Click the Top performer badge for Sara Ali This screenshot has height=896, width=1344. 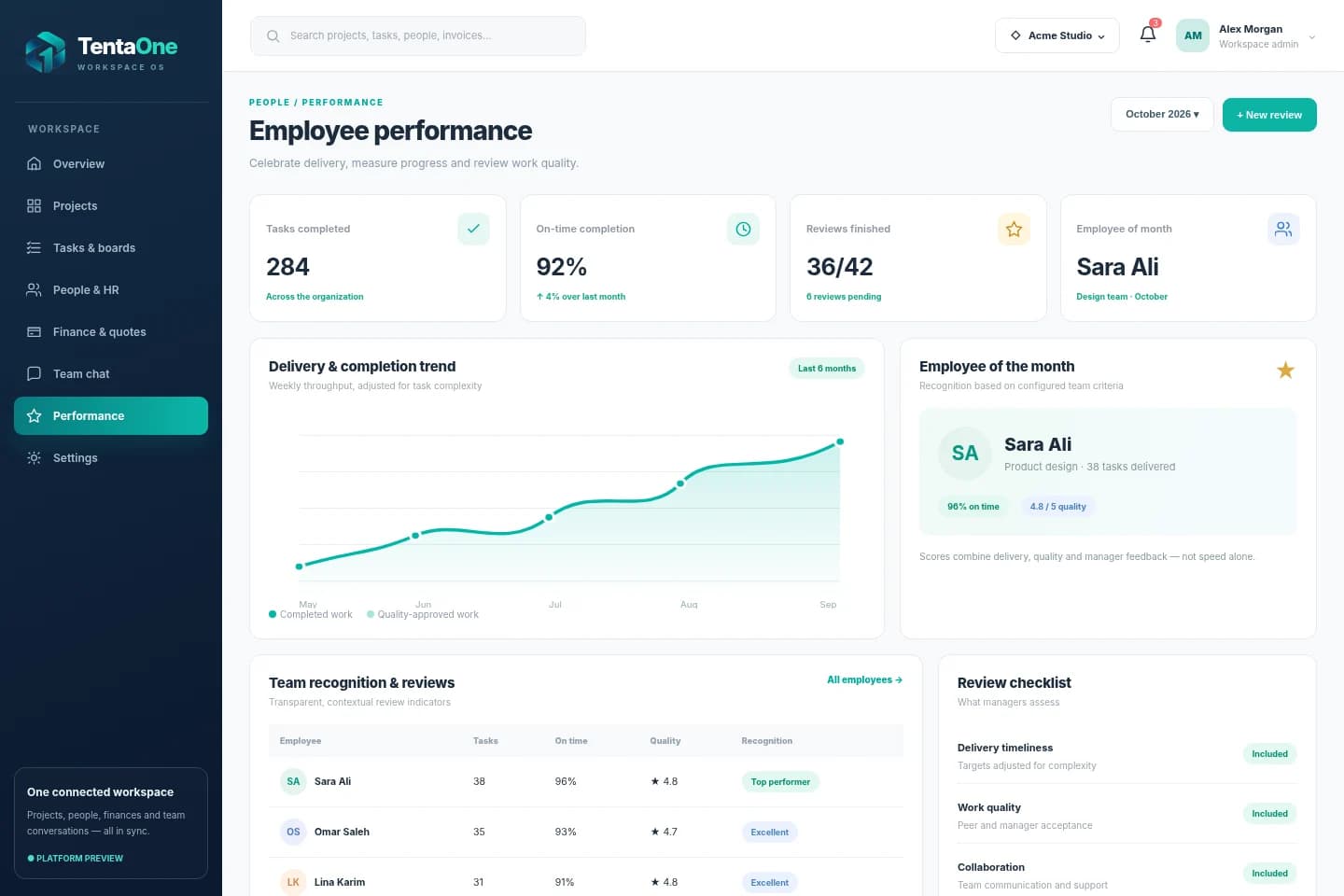click(x=780, y=782)
